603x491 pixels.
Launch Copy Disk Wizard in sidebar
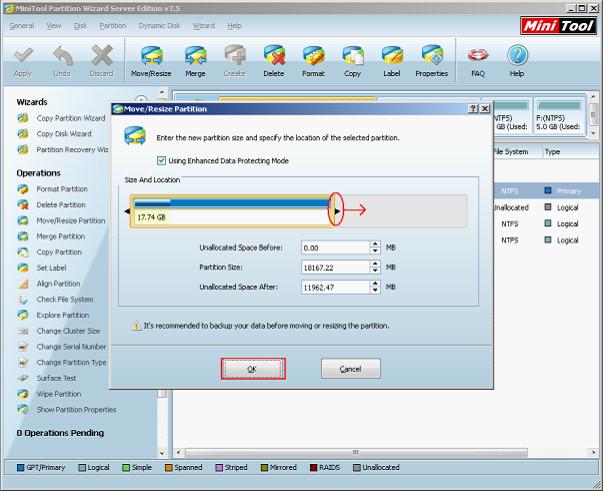[x=54, y=134]
